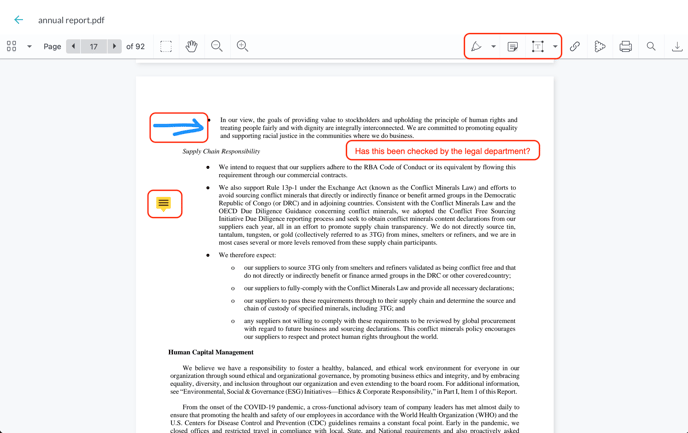
Task: Select the pen drawing annotation tool
Action: (x=477, y=46)
